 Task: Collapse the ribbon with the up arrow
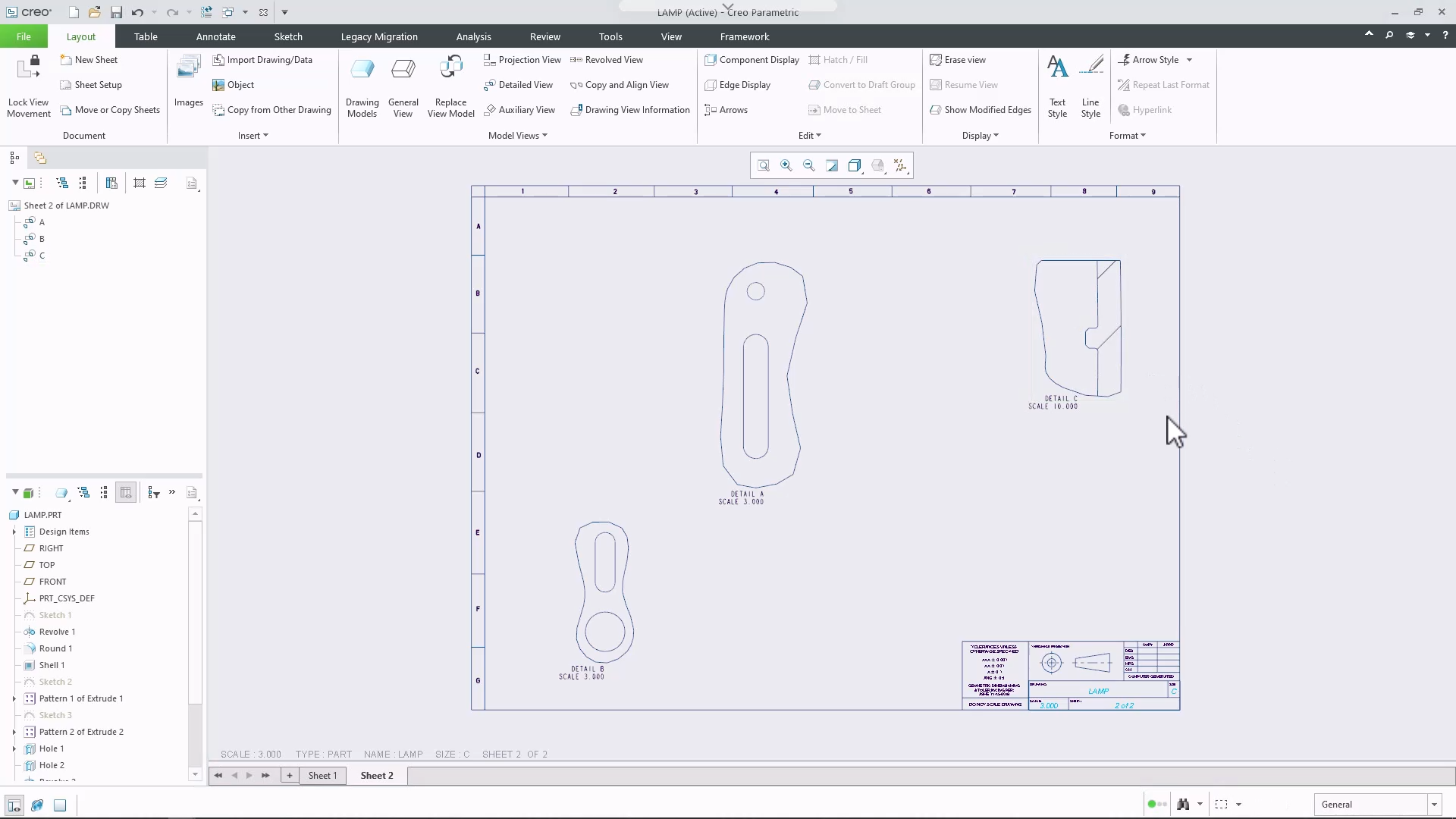(1369, 34)
